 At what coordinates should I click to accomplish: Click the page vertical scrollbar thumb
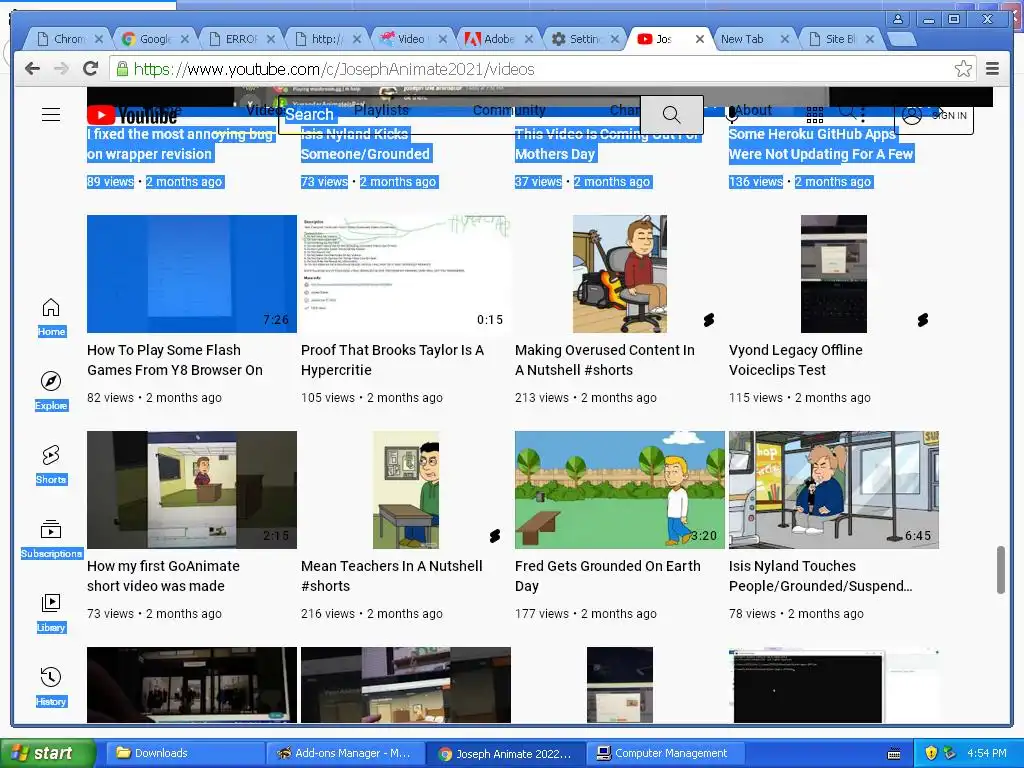1000,569
